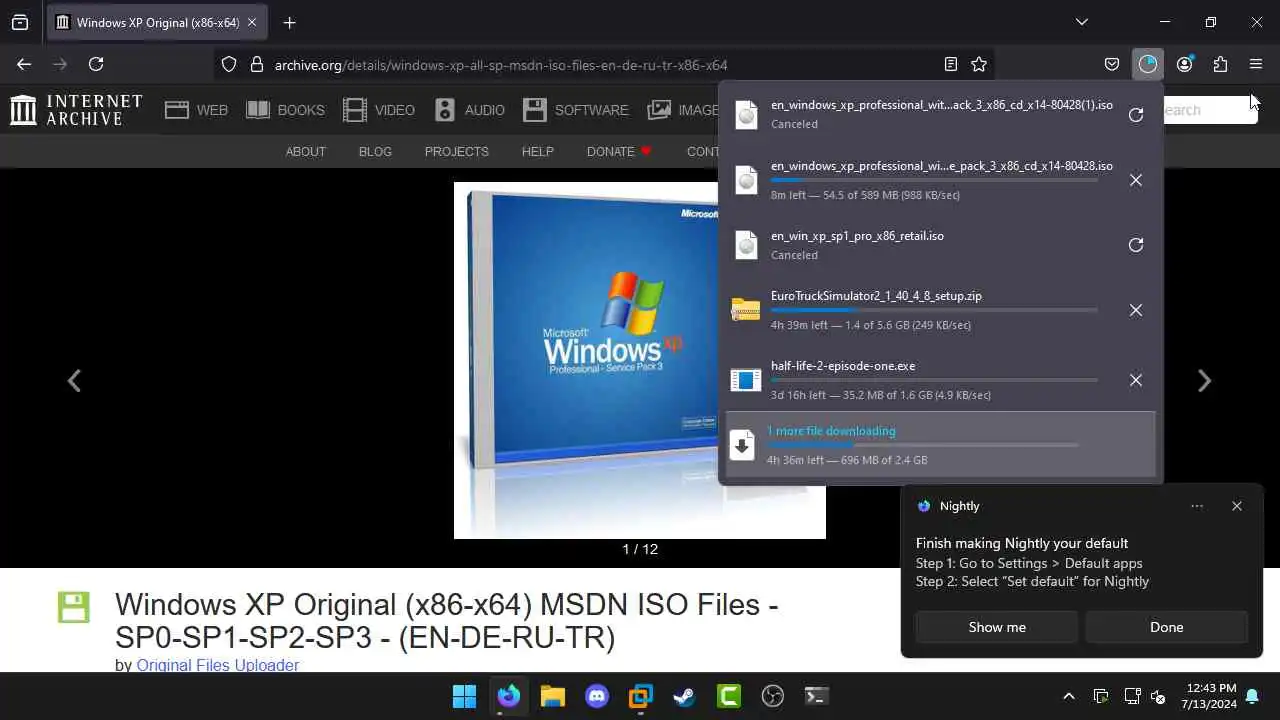The image size is (1280, 720).
Task: Open Original Files Uploader profile link
Action: click(x=217, y=665)
